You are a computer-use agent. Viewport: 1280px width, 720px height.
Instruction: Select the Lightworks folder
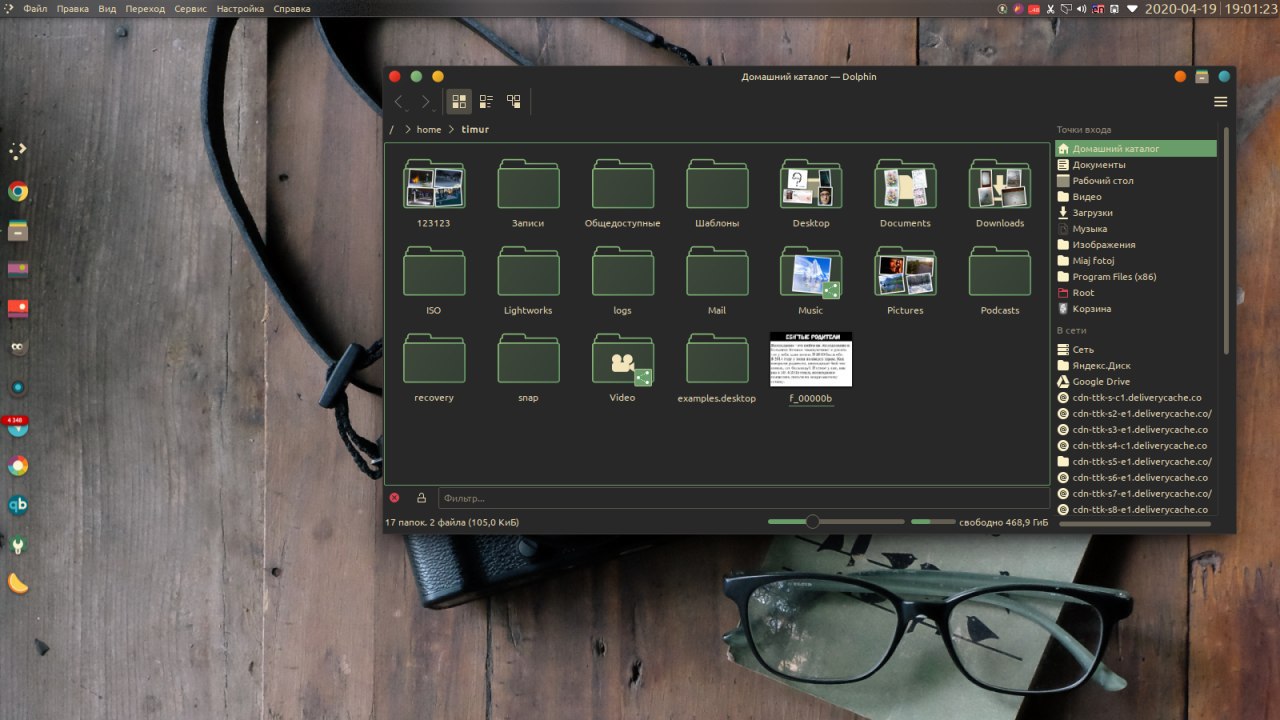tap(528, 280)
